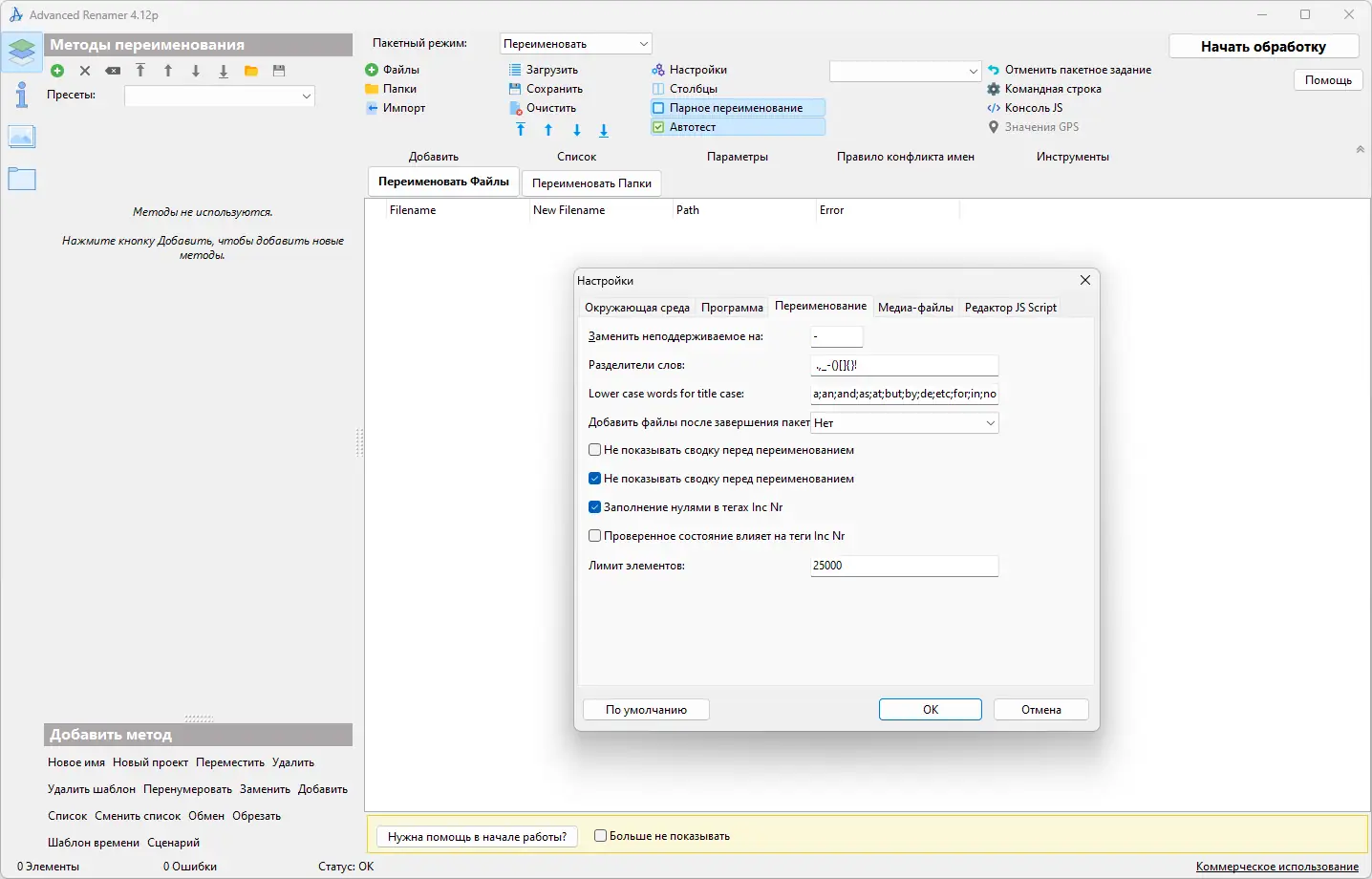Click Сохранить to save the list
This screenshot has height=879, width=1372.
(x=546, y=89)
